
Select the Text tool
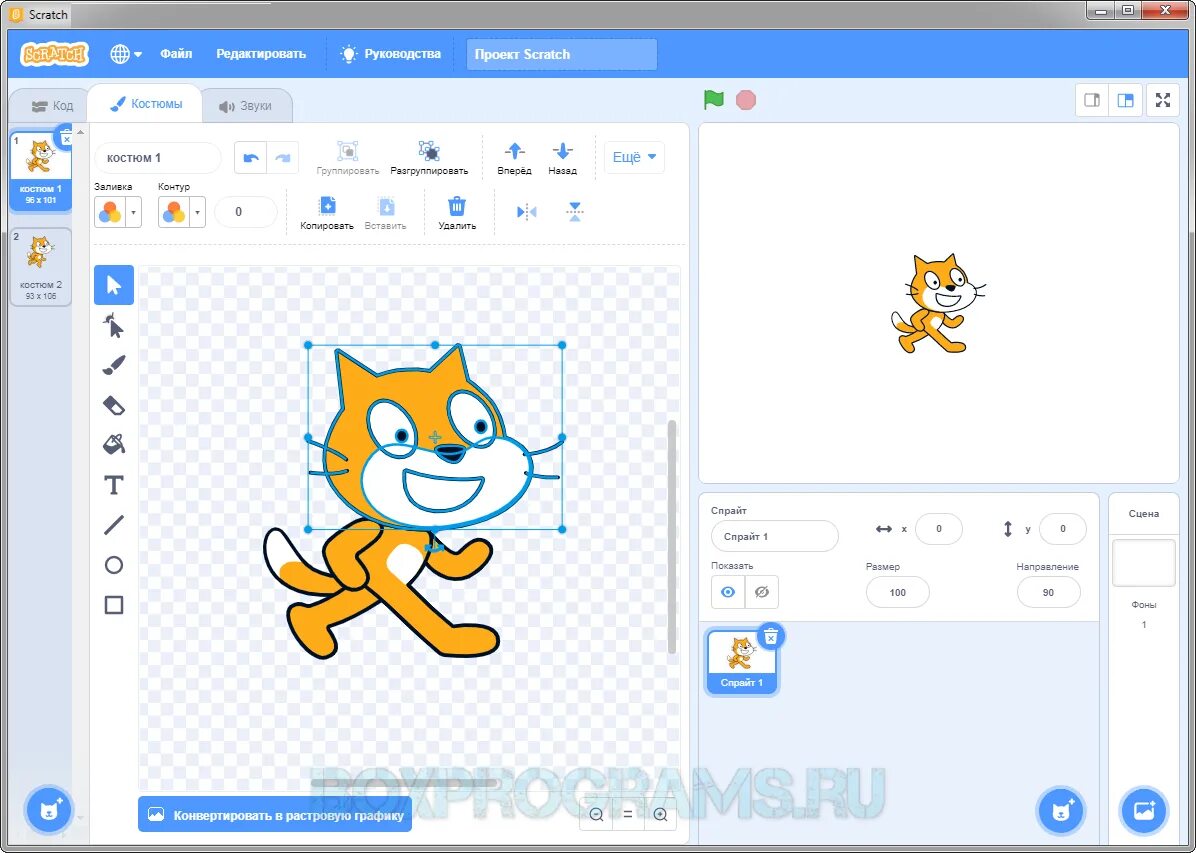coord(114,484)
